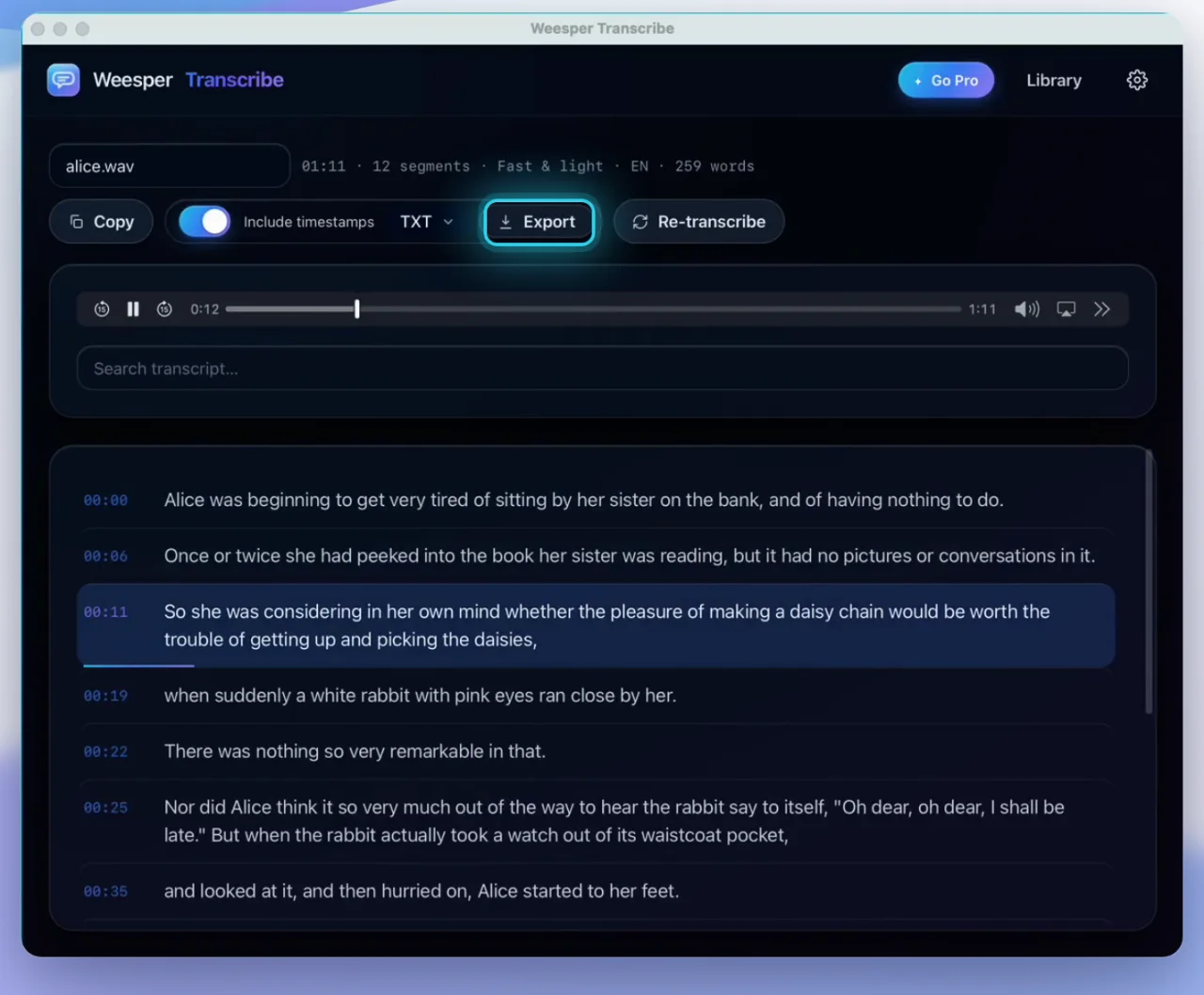Jump to timestamp 00:06
The image size is (1204, 995).
(x=105, y=557)
